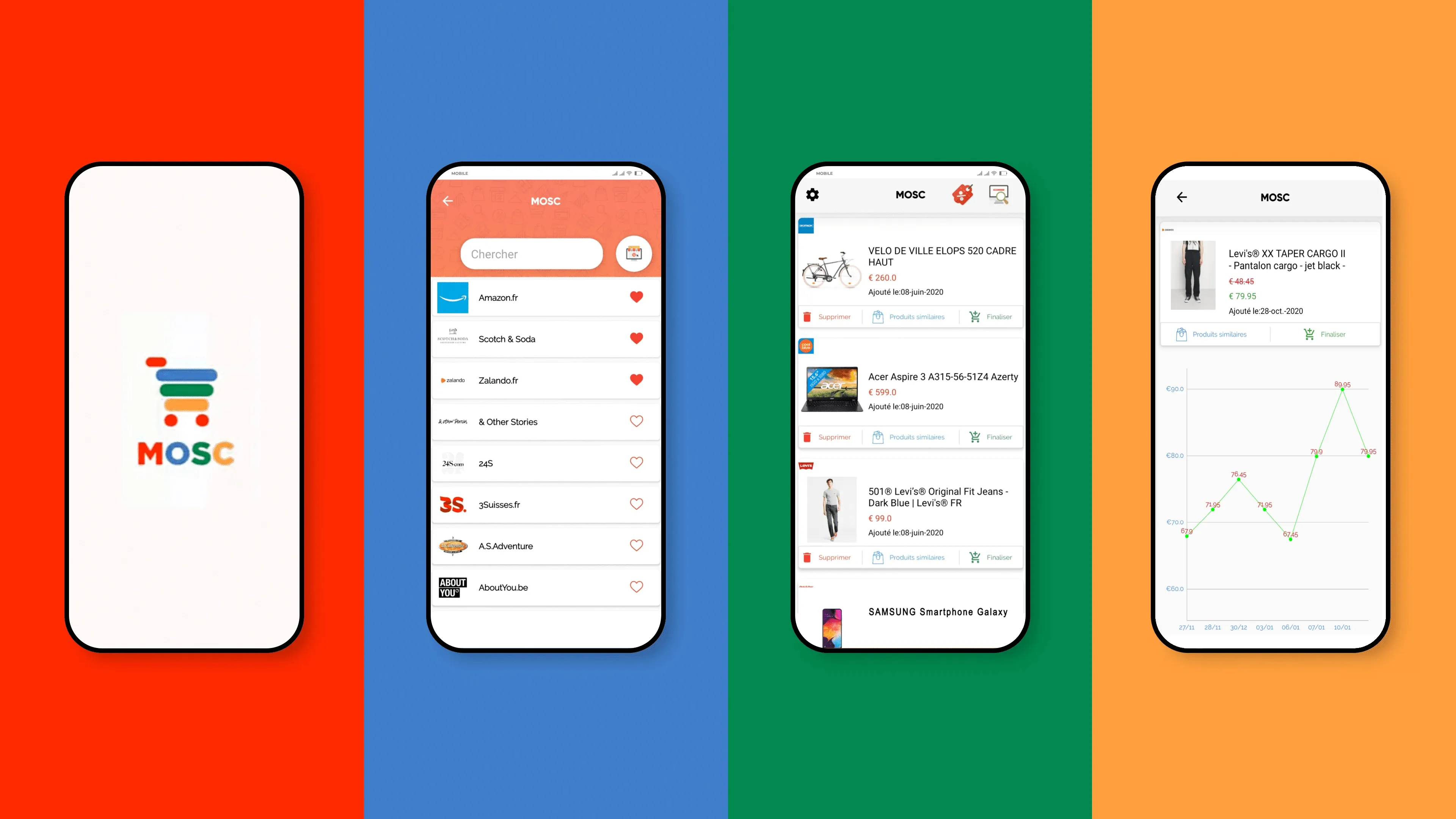Viewport: 1456px width, 819px height.
Task: Toggle favorite heart for & Other Stories store
Action: (635, 421)
